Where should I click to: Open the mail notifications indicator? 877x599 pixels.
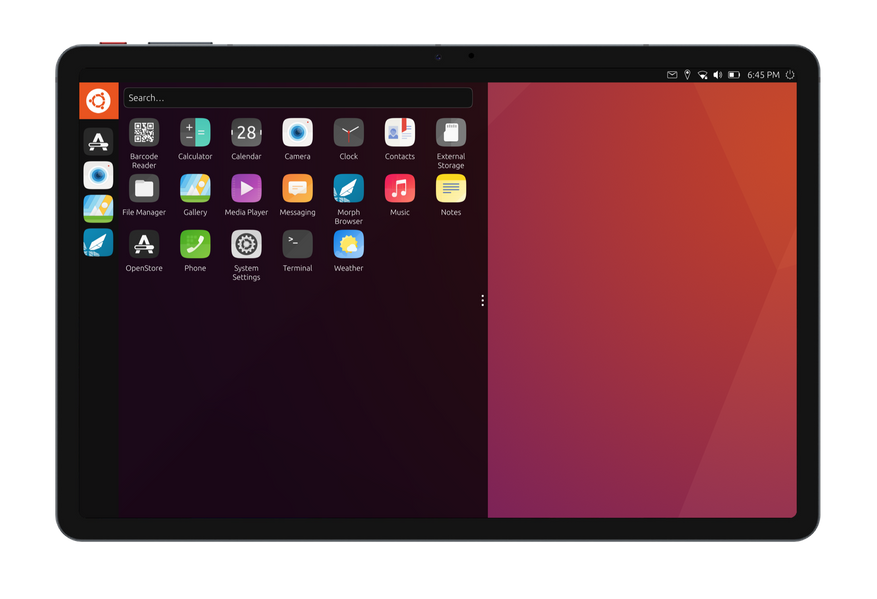(672, 75)
